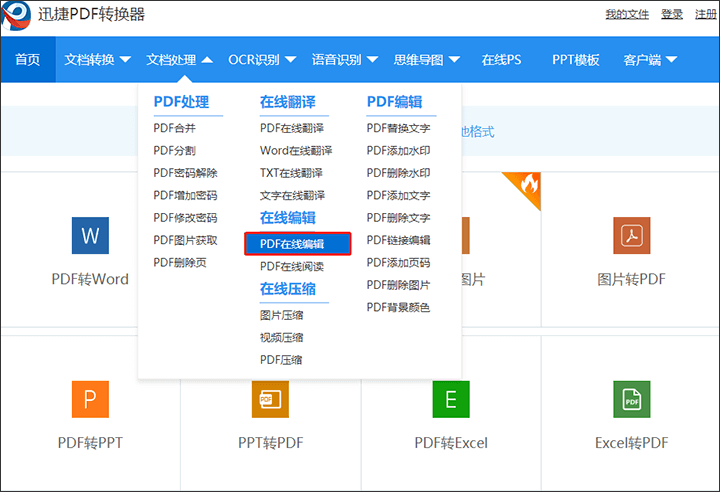Select PDF删除页 menu entry
Image resolution: width=720 pixels, height=492 pixels.
pyautogui.click(x=180, y=263)
